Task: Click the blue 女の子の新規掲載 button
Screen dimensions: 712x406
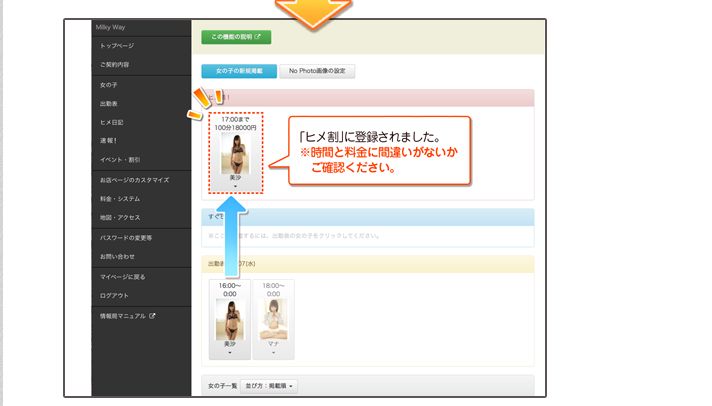Action: coord(239,71)
